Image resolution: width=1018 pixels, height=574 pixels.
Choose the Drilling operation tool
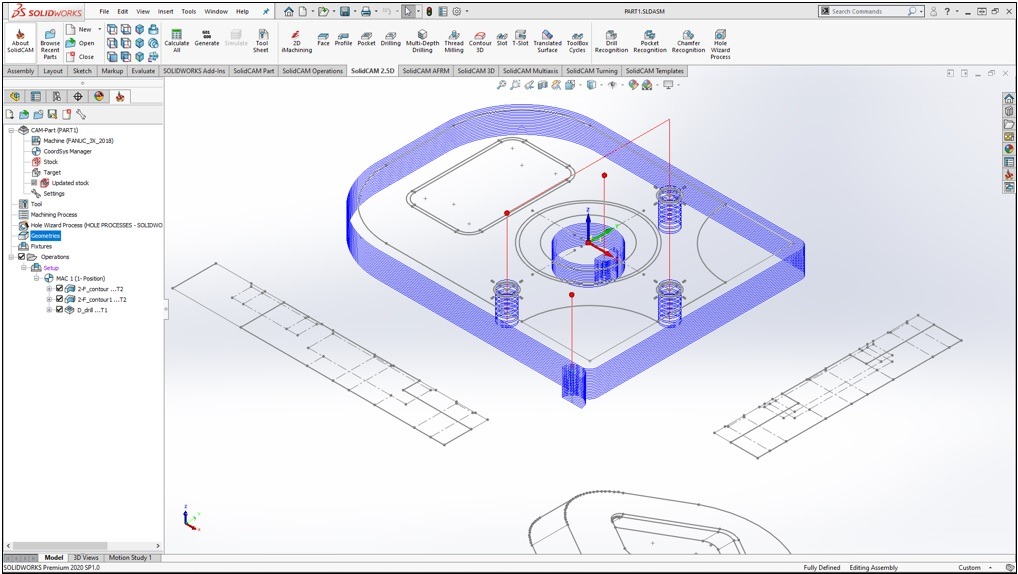pyautogui.click(x=390, y=39)
